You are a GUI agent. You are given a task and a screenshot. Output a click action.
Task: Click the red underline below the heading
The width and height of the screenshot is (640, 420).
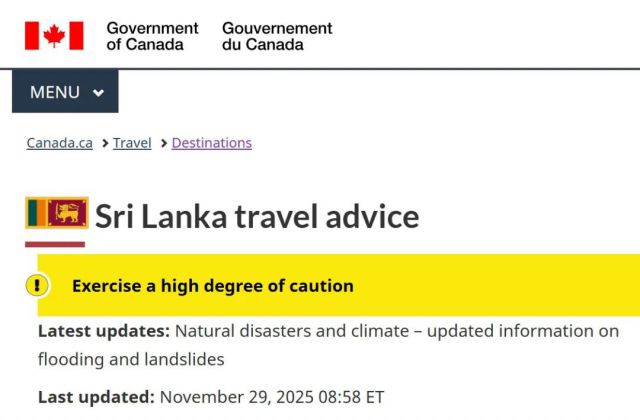click(x=55, y=243)
